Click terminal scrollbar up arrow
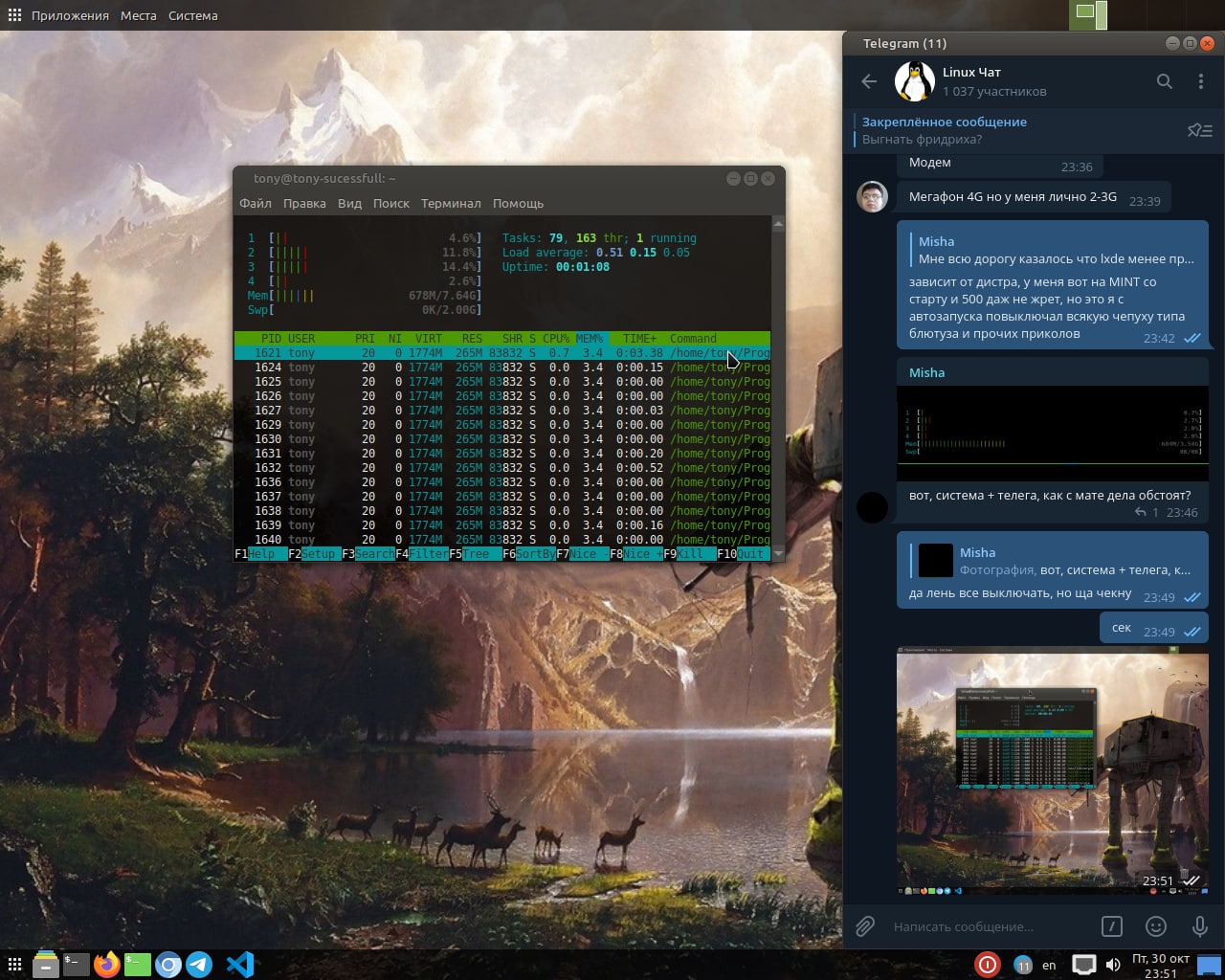The image size is (1225, 980). coord(778,223)
